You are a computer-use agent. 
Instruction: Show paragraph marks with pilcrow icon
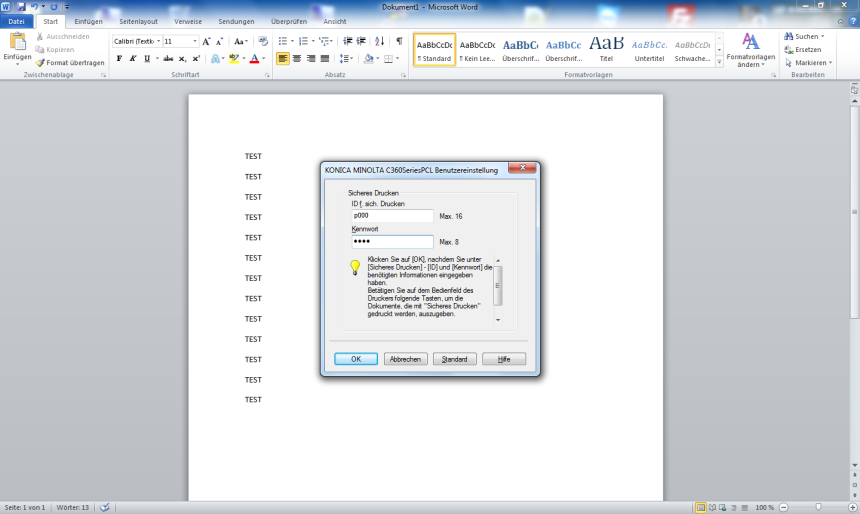click(x=399, y=41)
